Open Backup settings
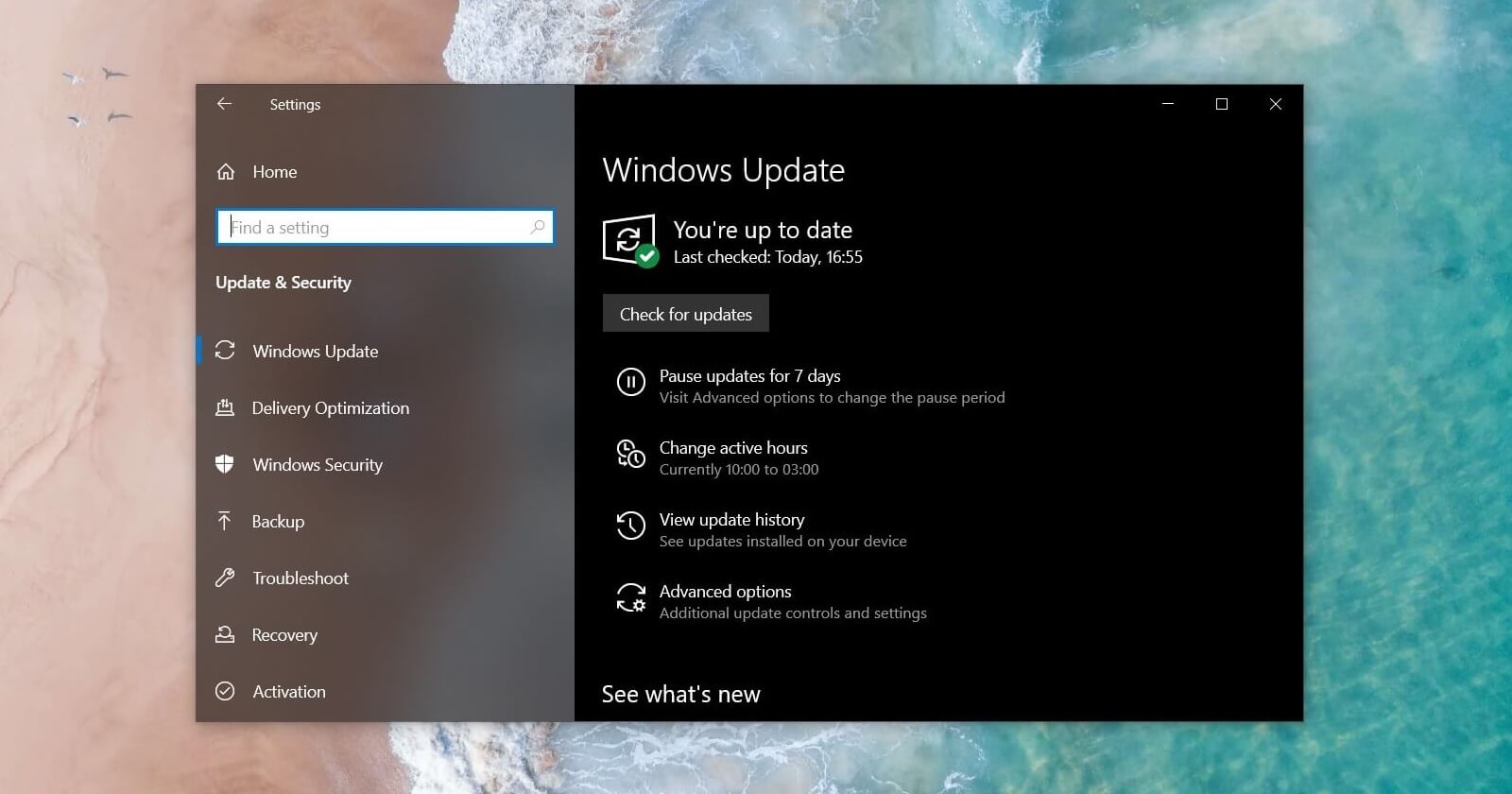1512x794 pixels. 278,521
